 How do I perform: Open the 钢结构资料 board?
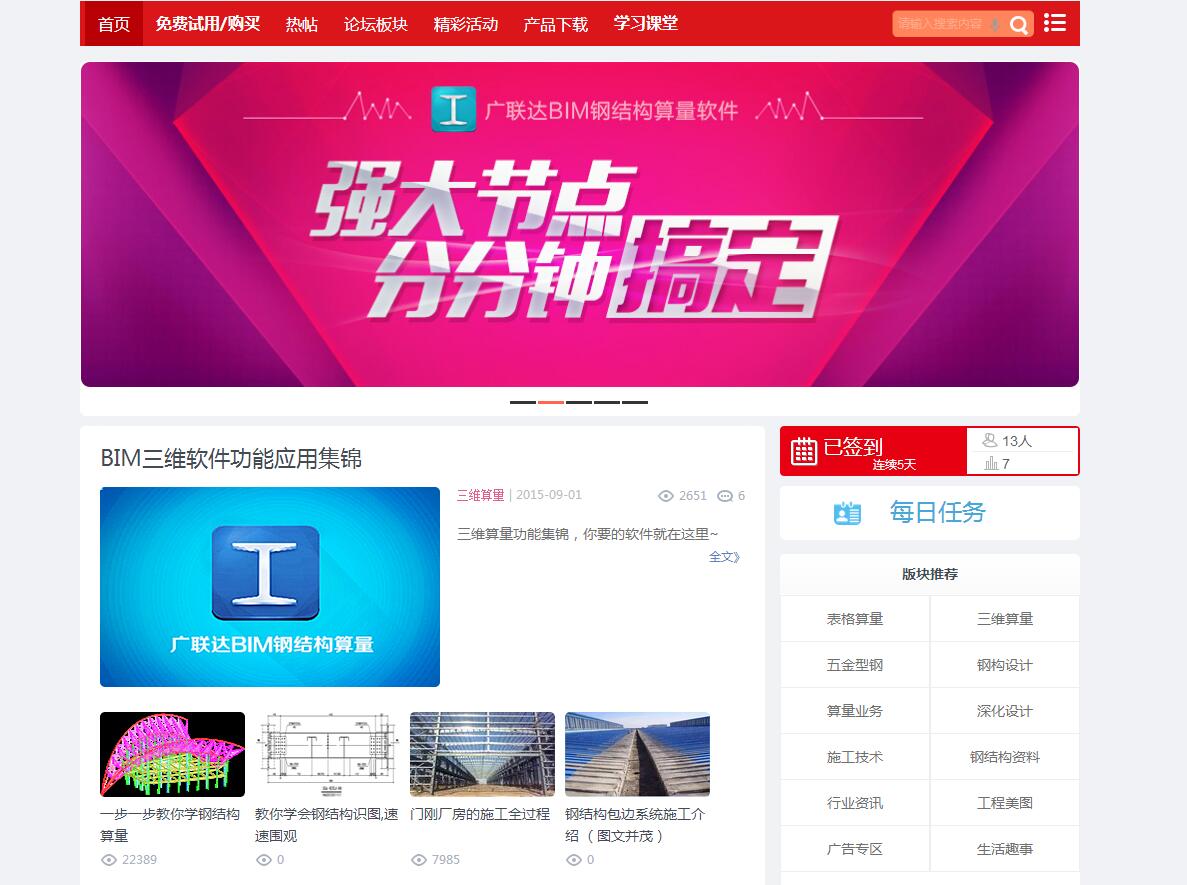[1005, 757]
